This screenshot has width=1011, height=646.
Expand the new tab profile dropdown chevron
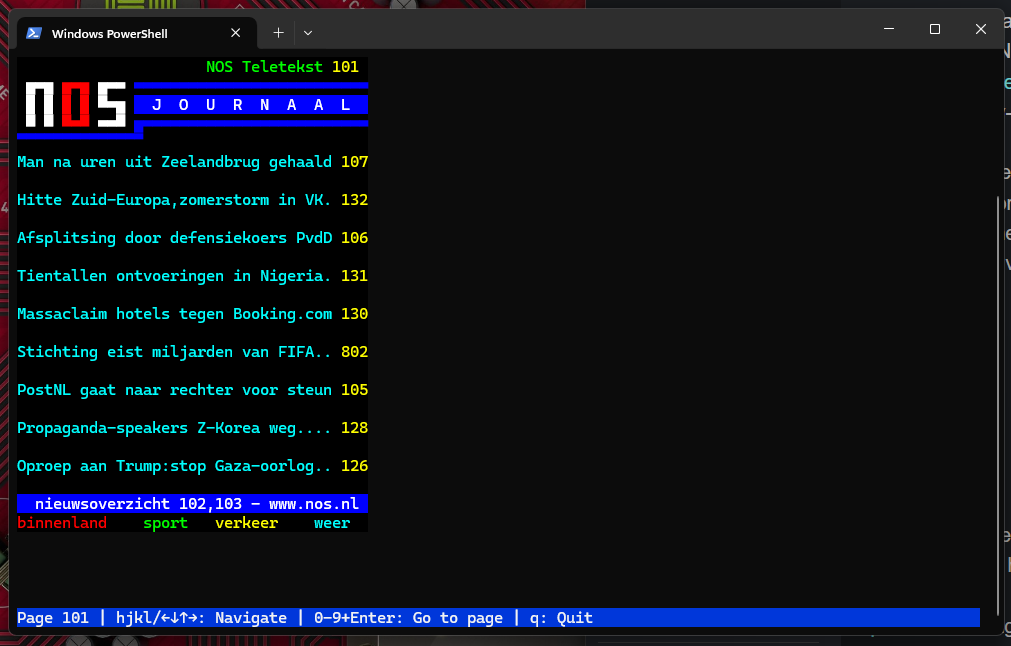[308, 33]
